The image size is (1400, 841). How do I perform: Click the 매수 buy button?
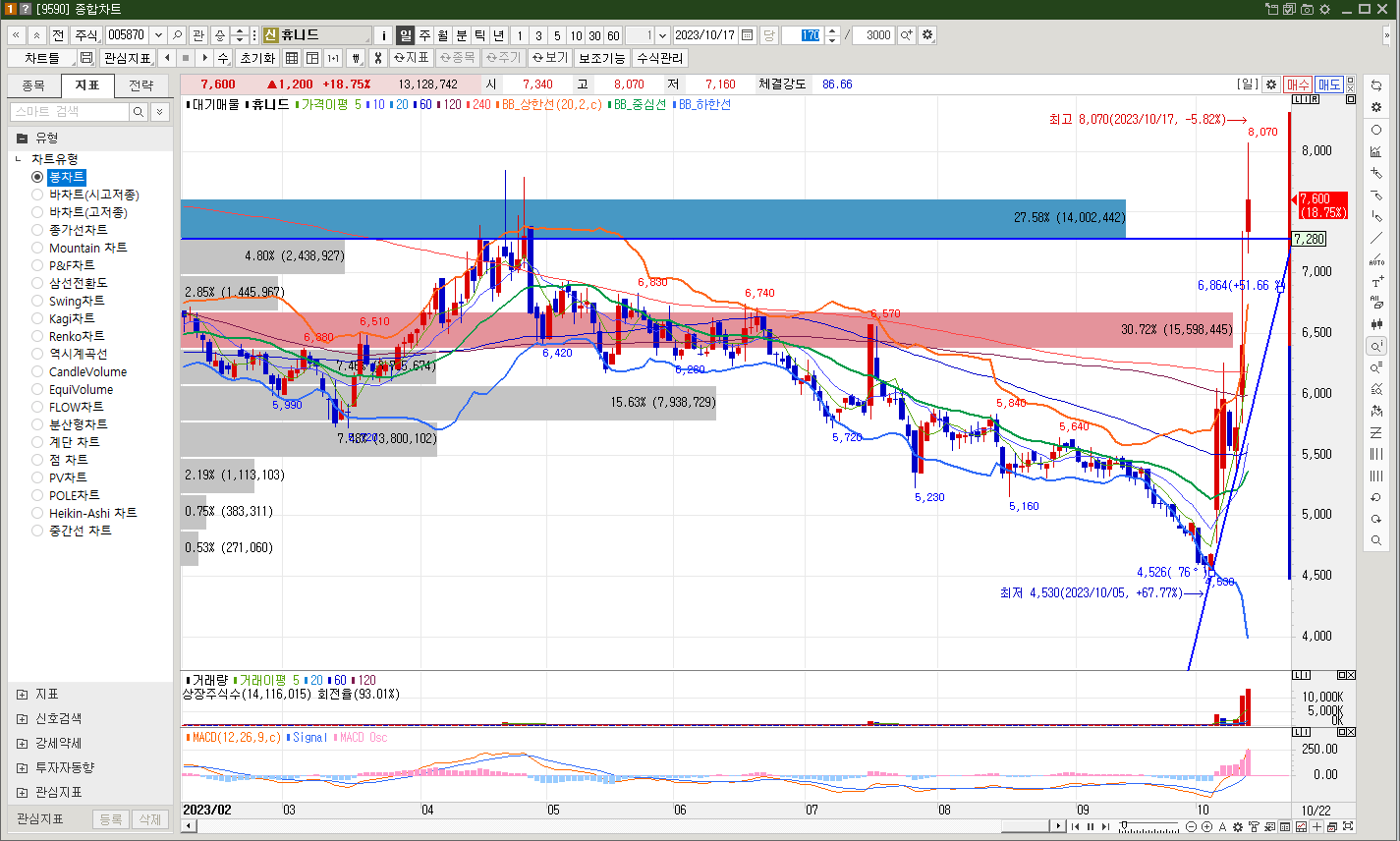point(1299,84)
